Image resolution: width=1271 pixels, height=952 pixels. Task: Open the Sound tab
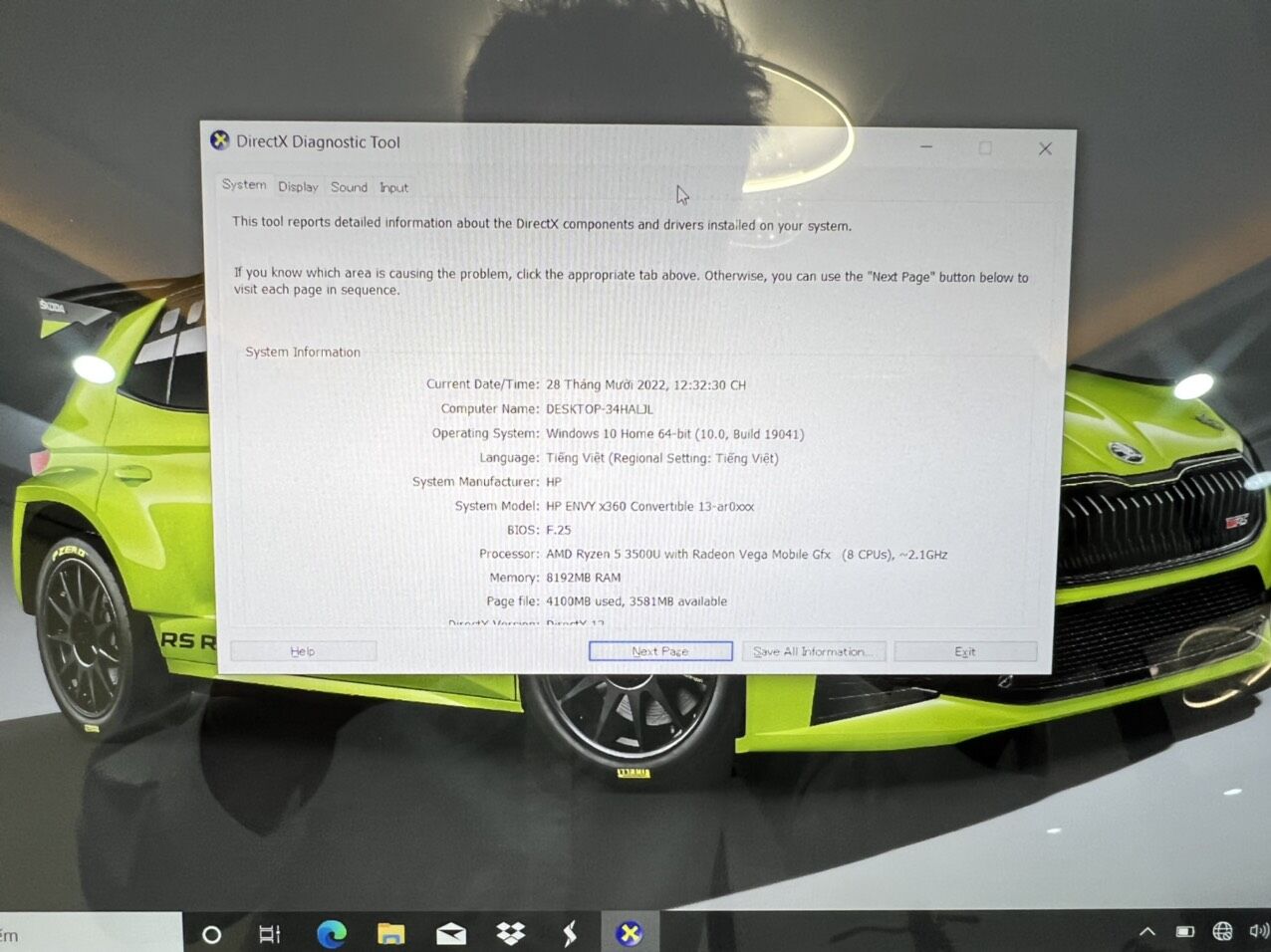point(349,187)
